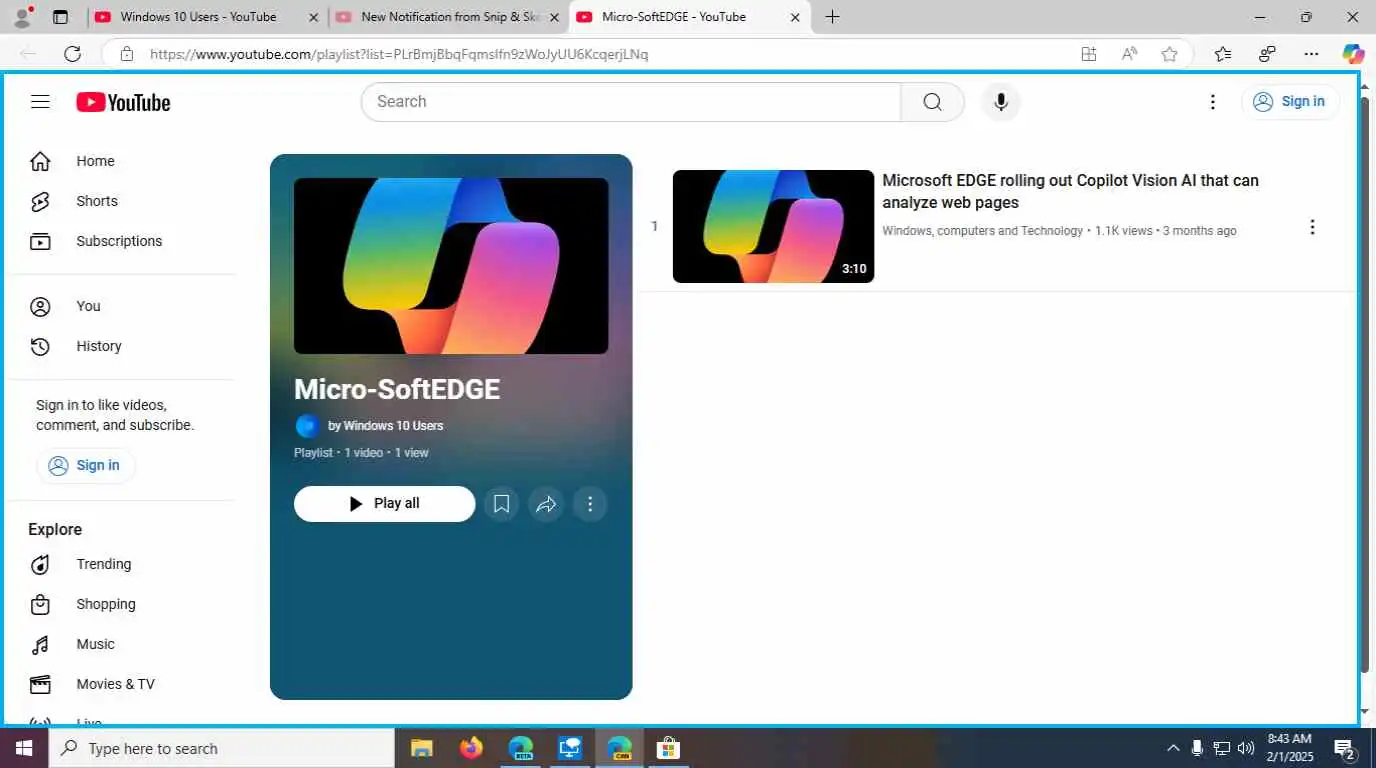Open watch History
The image size is (1376, 768).
coord(98,346)
